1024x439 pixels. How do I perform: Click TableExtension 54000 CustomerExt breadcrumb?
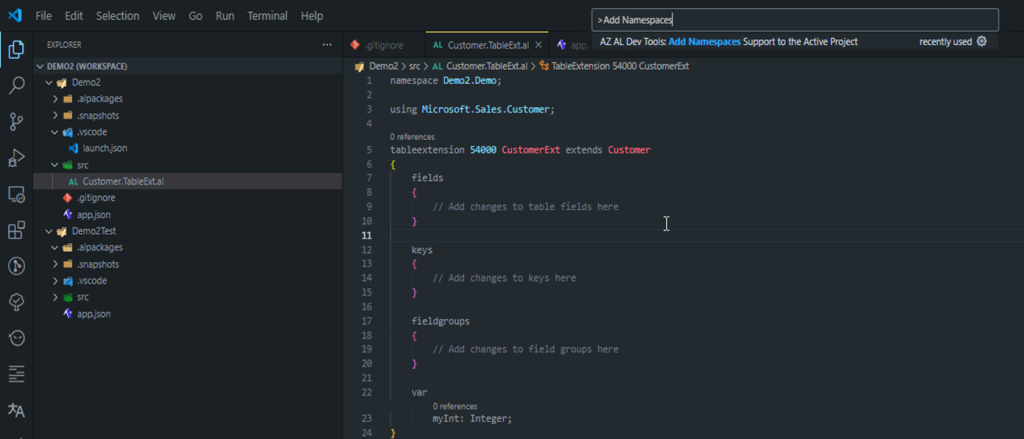[620, 66]
